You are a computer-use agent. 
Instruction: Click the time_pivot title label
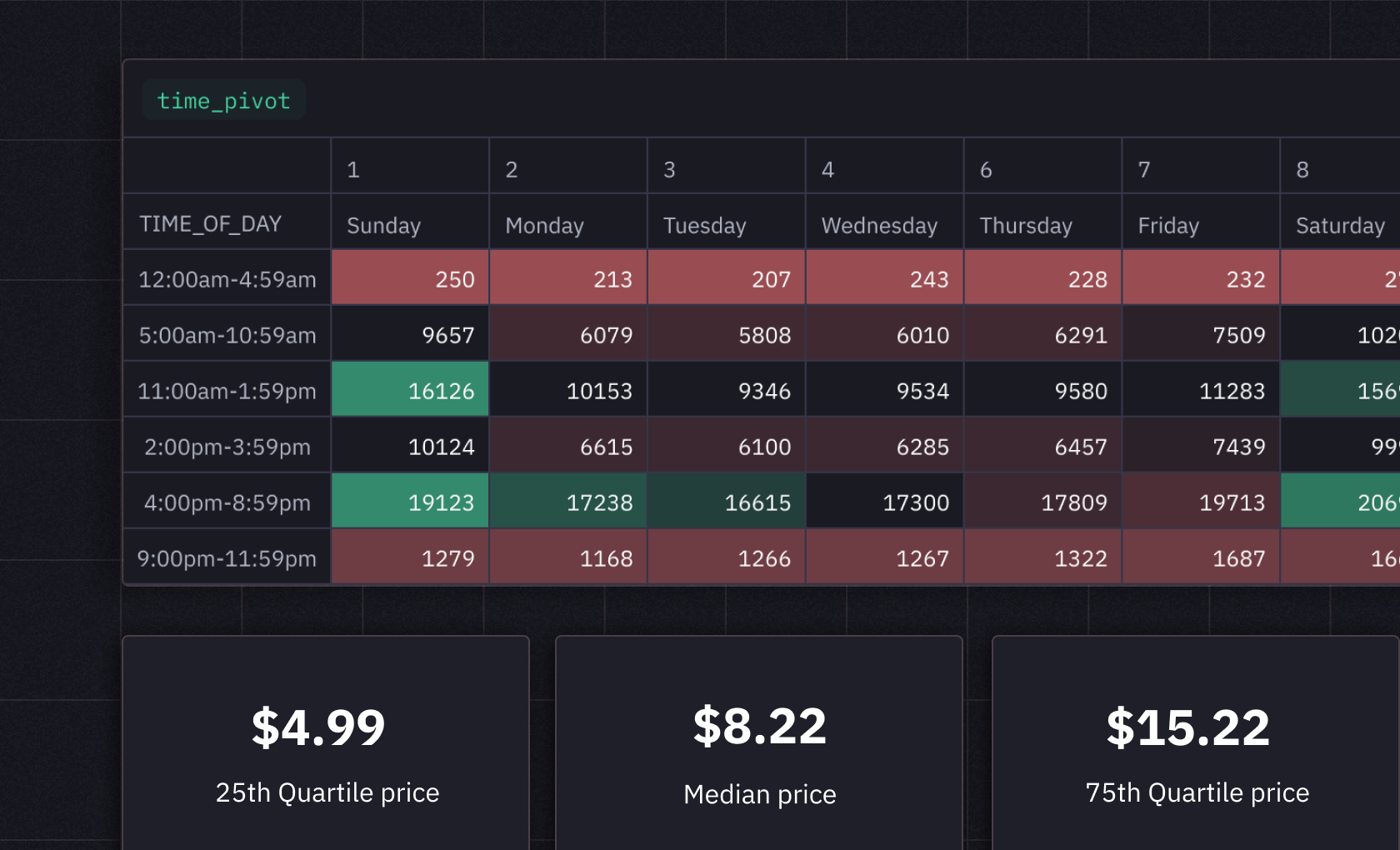tap(223, 100)
